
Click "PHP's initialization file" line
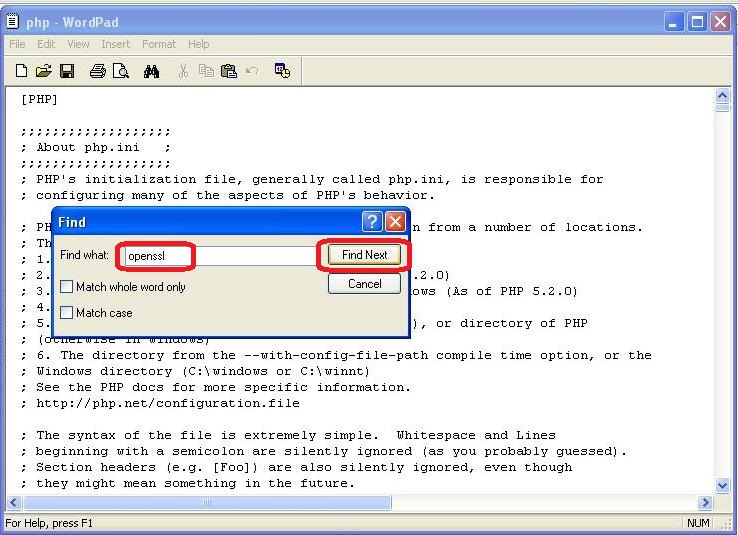click(x=312, y=179)
